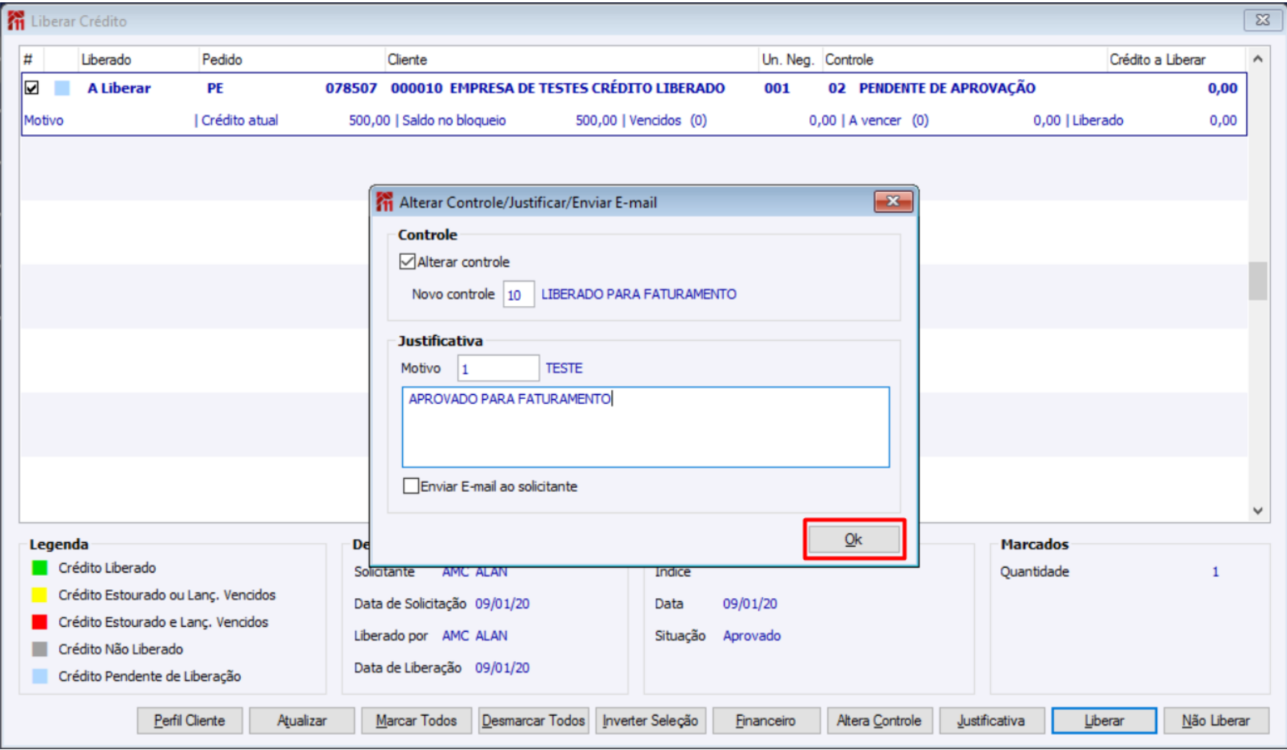Close the Alterar Controle dialog
The height and width of the screenshot is (750, 1287).
(893, 202)
